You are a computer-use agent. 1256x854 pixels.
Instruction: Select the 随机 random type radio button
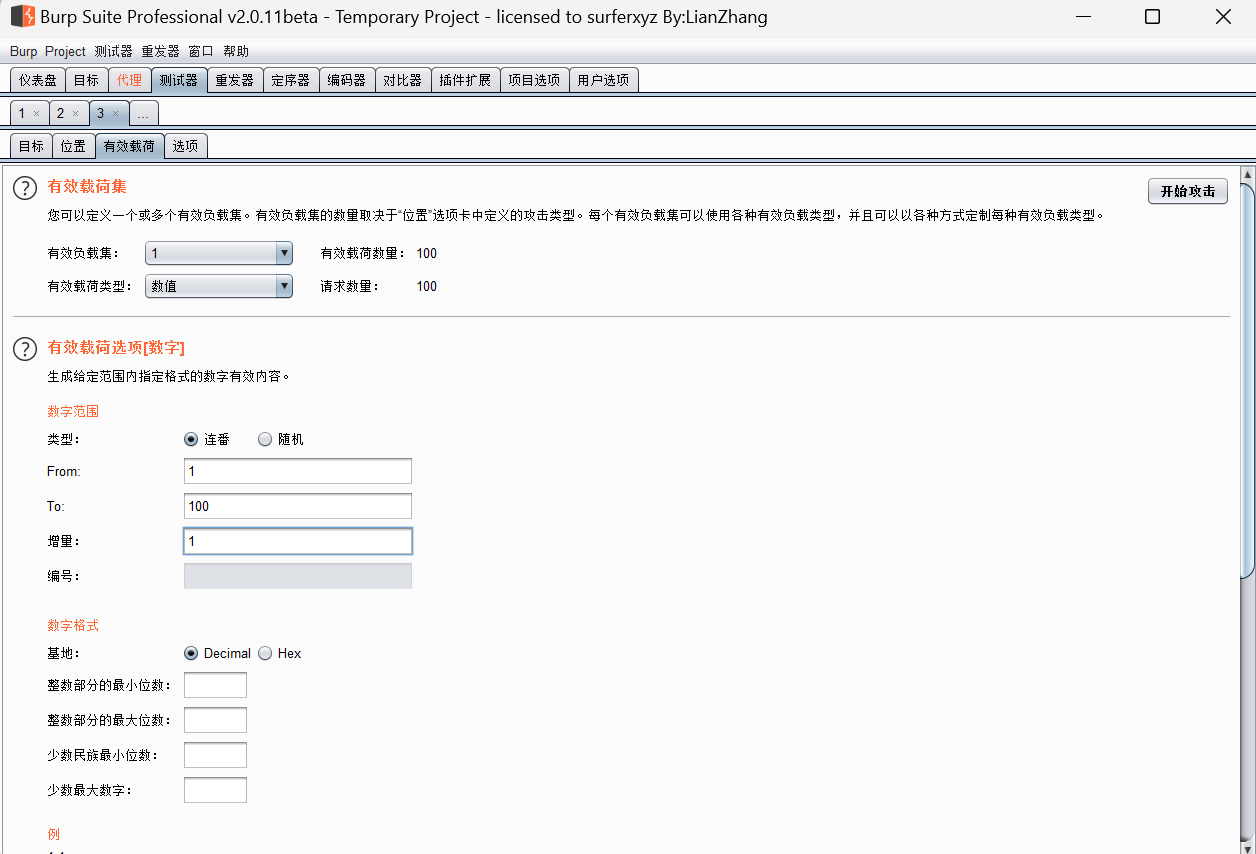pyautogui.click(x=265, y=439)
